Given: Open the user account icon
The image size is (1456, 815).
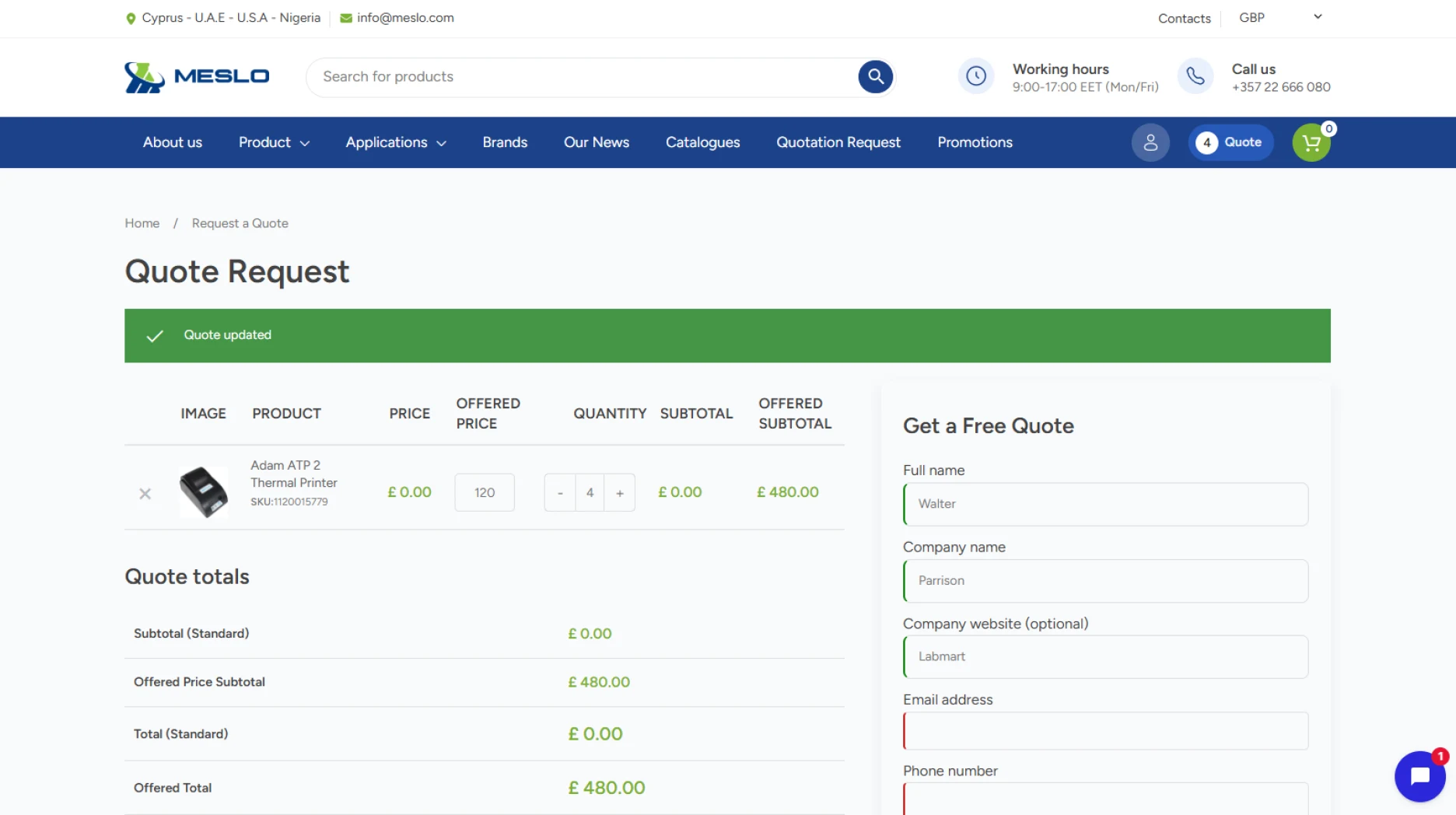Looking at the screenshot, I should click(1150, 142).
